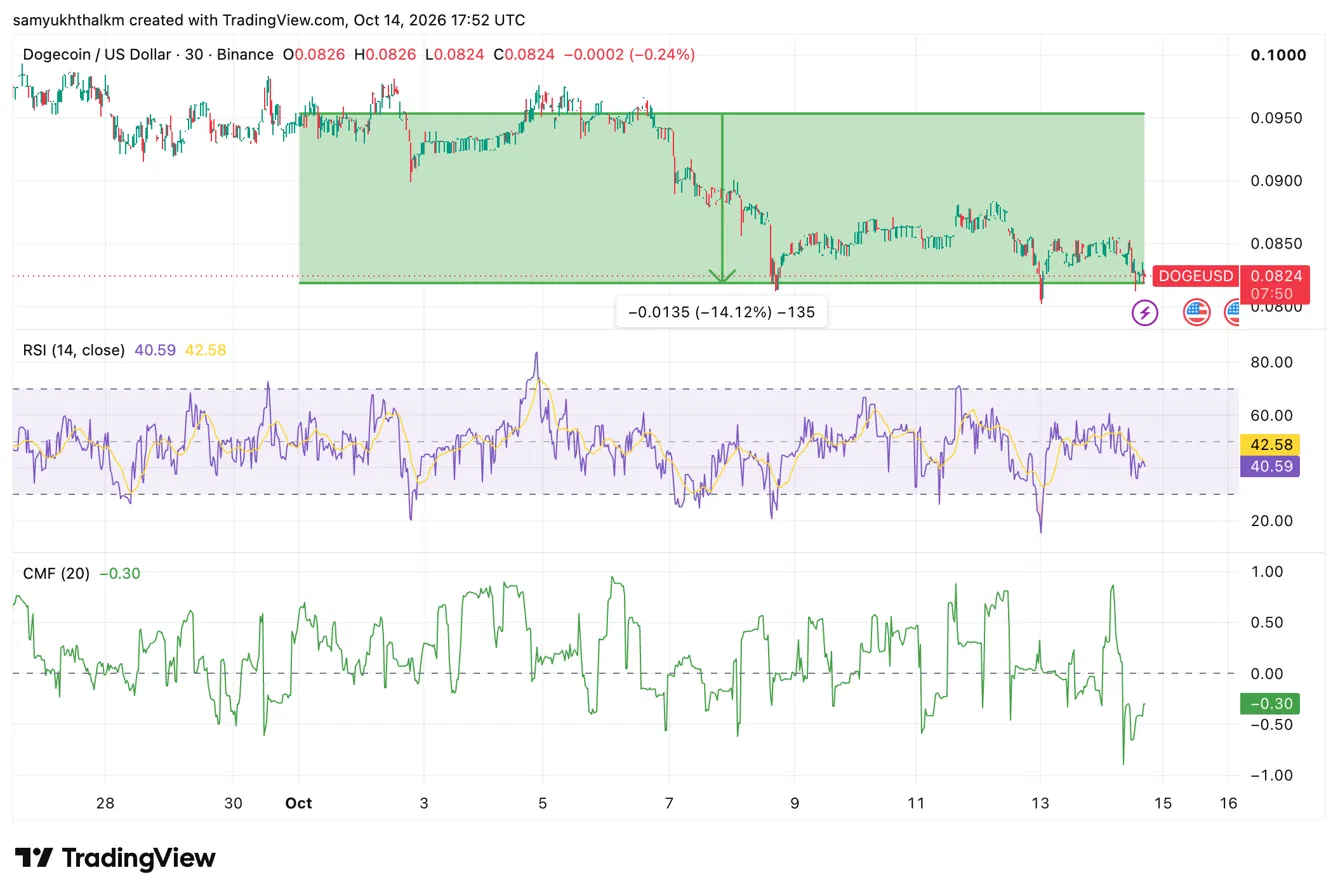Viewport: 1338px width, 896px height.
Task: Click the purple 40.59 tag on RSI scale
Action: click(x=1269, y=465)
